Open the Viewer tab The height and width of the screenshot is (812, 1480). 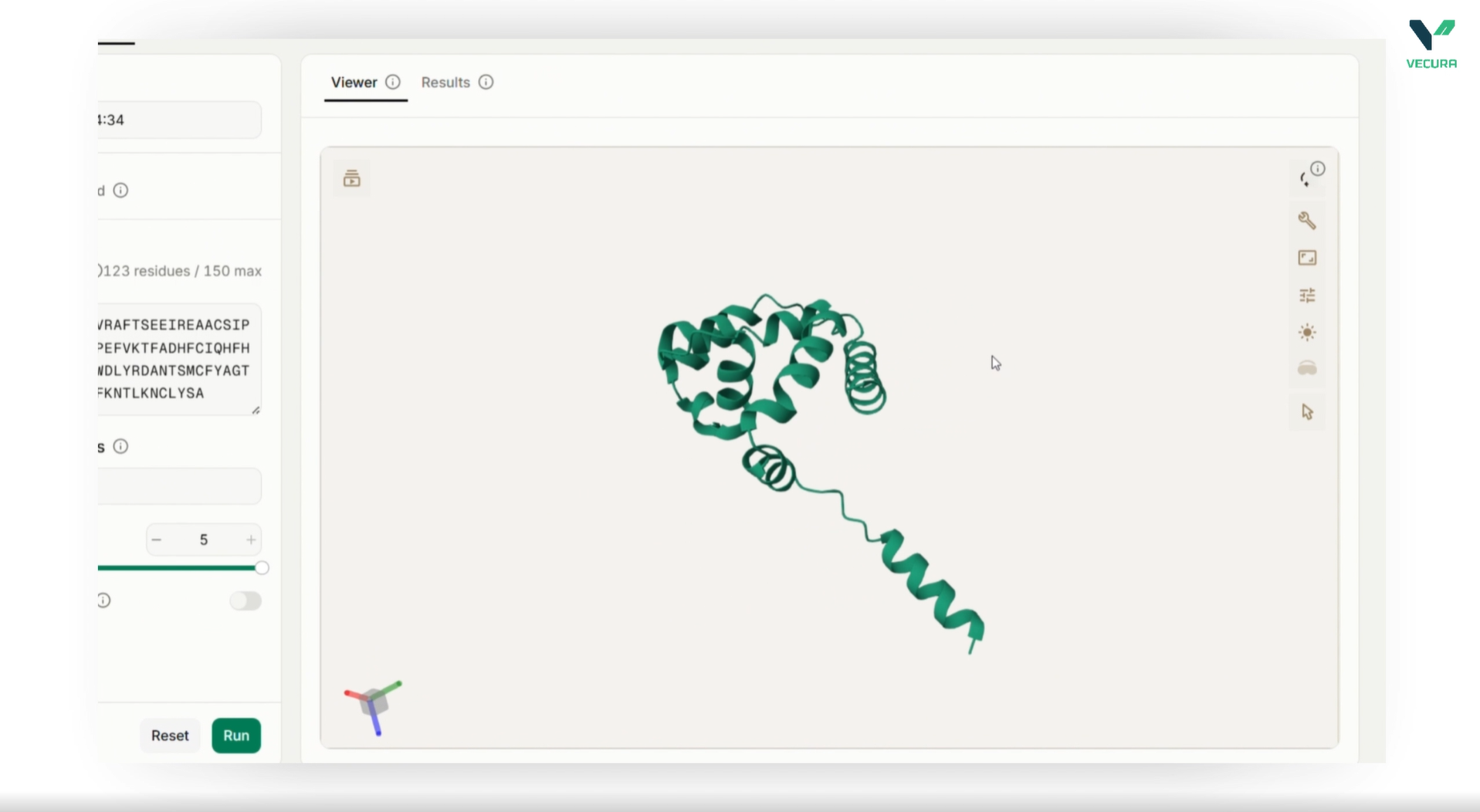354,83
